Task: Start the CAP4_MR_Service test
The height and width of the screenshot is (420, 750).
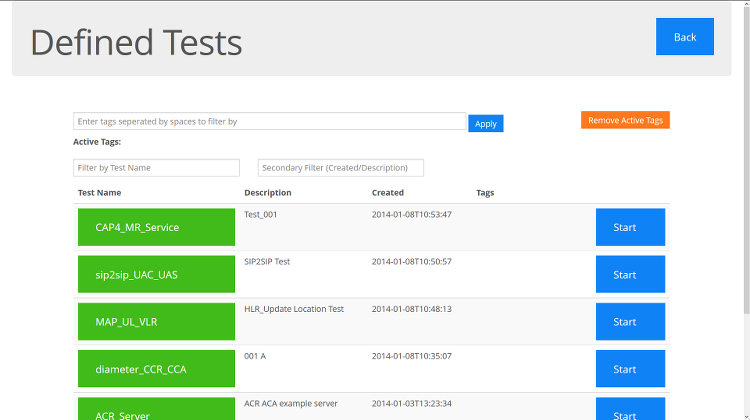Action: point(630,227)
